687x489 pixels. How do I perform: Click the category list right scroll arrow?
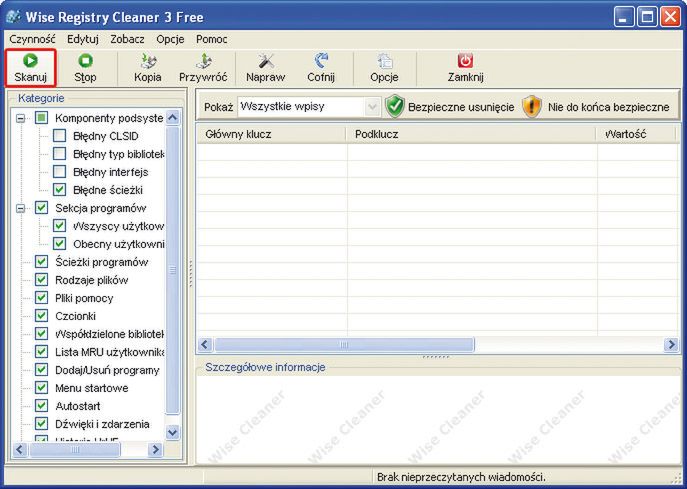coord(155,449)
